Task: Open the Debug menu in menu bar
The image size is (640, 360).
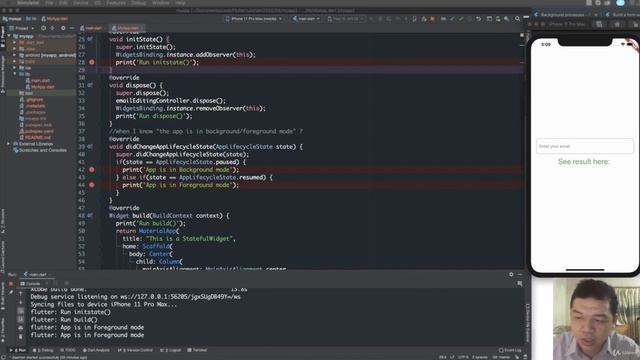Action: click(x=138, y=3)
